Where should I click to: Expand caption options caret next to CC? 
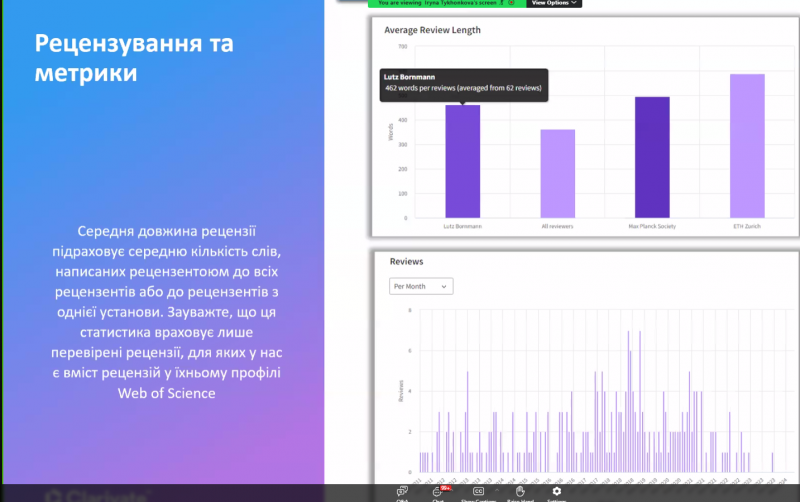[x=496, y=490]
